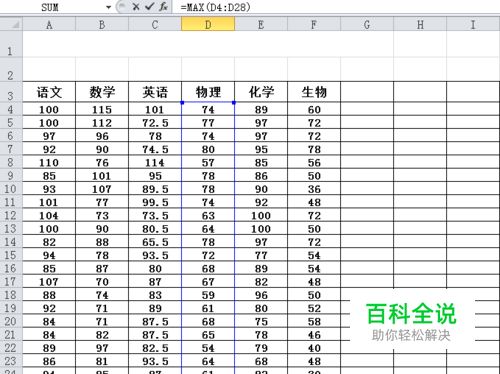Viewport: 500px width, 374px height.
Task: Click the 物理 header cell
Action: [208, 92]
